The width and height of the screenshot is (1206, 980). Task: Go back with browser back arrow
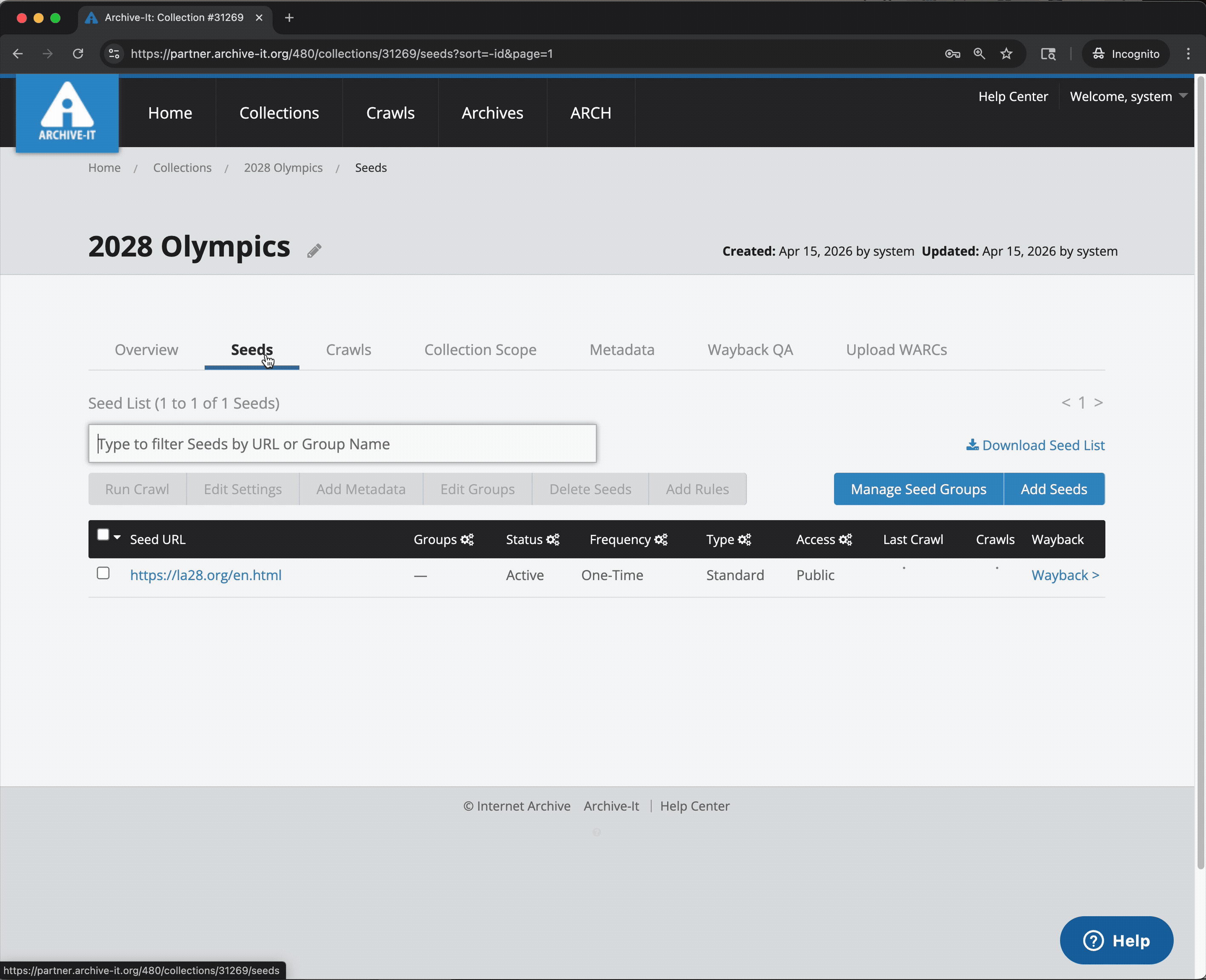(17, 54)
